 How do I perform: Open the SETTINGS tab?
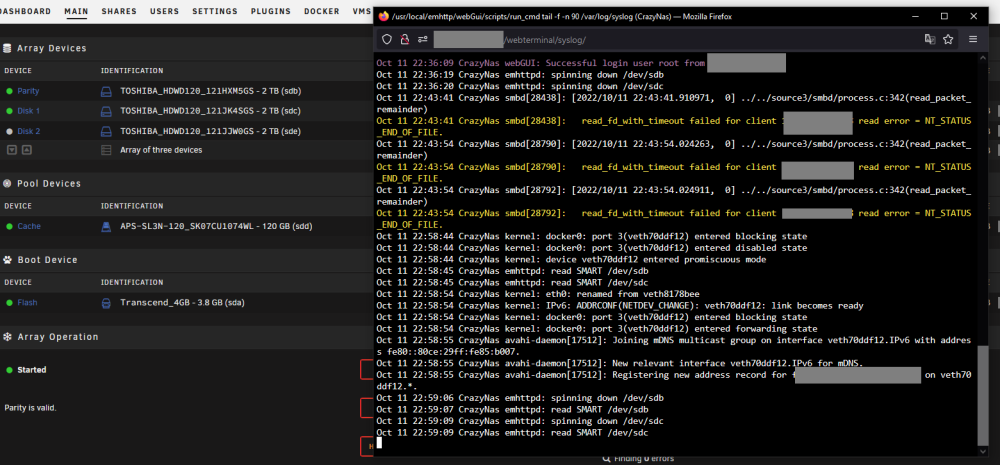coord(215,11)
